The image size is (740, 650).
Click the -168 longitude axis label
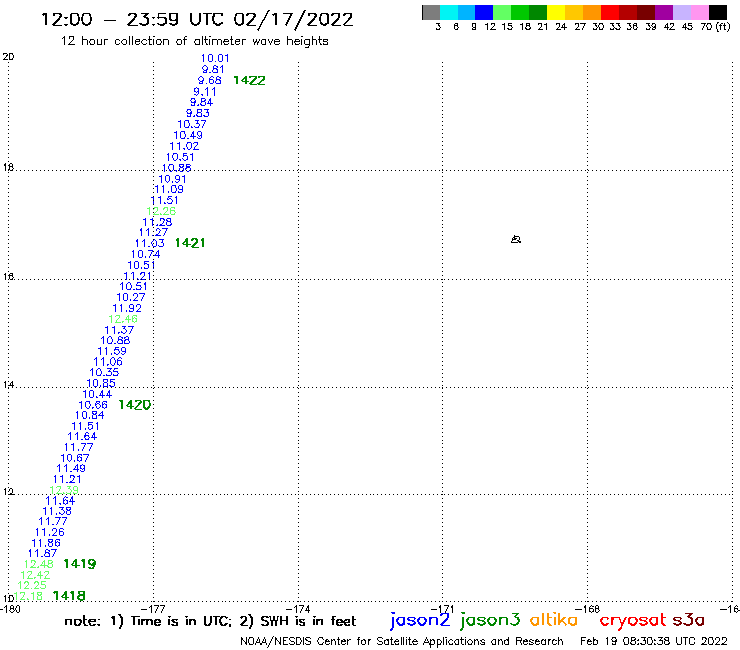tap(588, 609)
